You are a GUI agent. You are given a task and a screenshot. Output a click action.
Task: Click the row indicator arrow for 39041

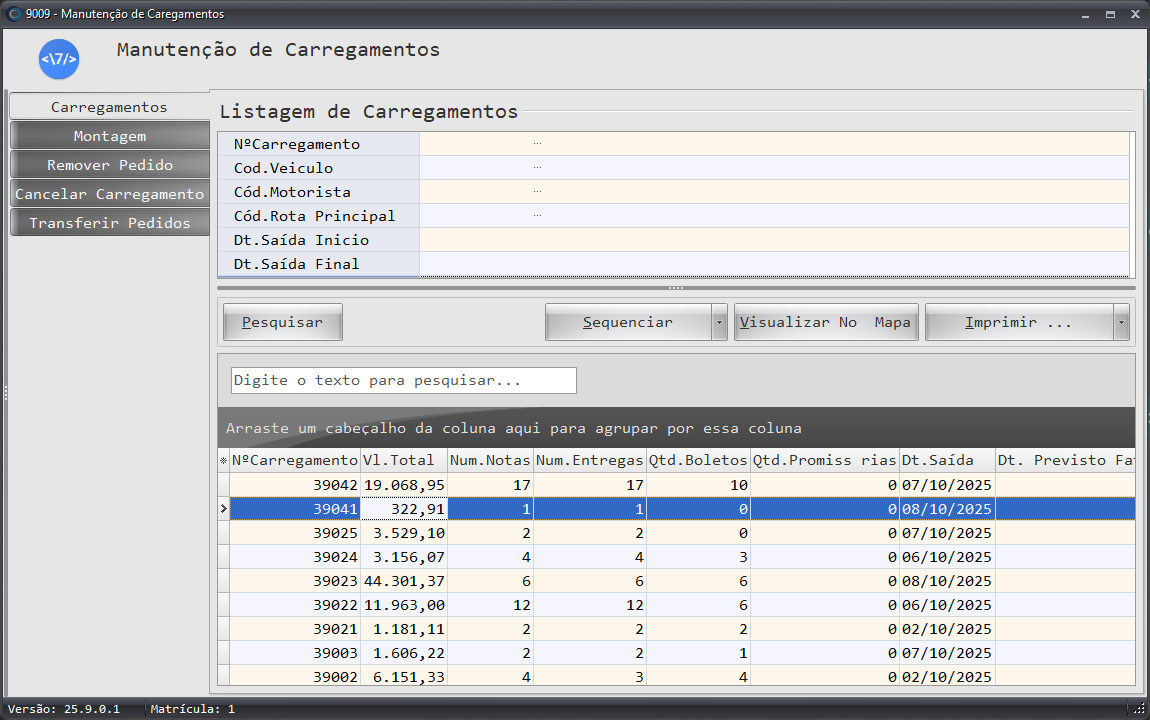[224, 509]
